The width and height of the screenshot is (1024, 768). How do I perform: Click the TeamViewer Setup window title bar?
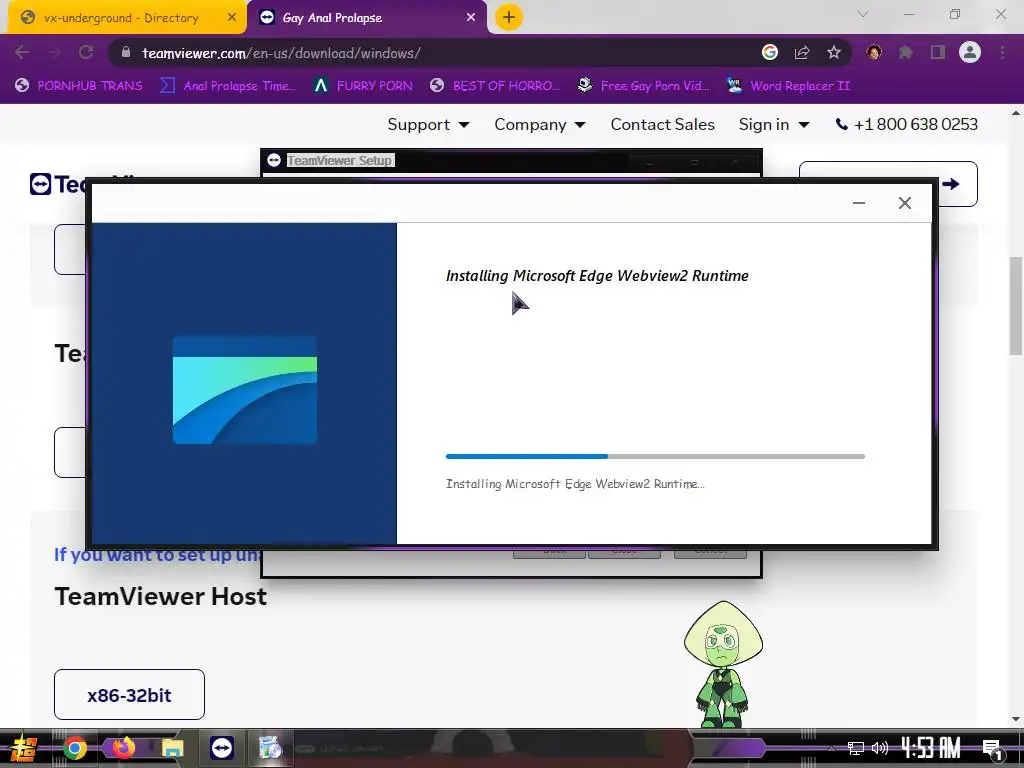(x=511, y=160)
